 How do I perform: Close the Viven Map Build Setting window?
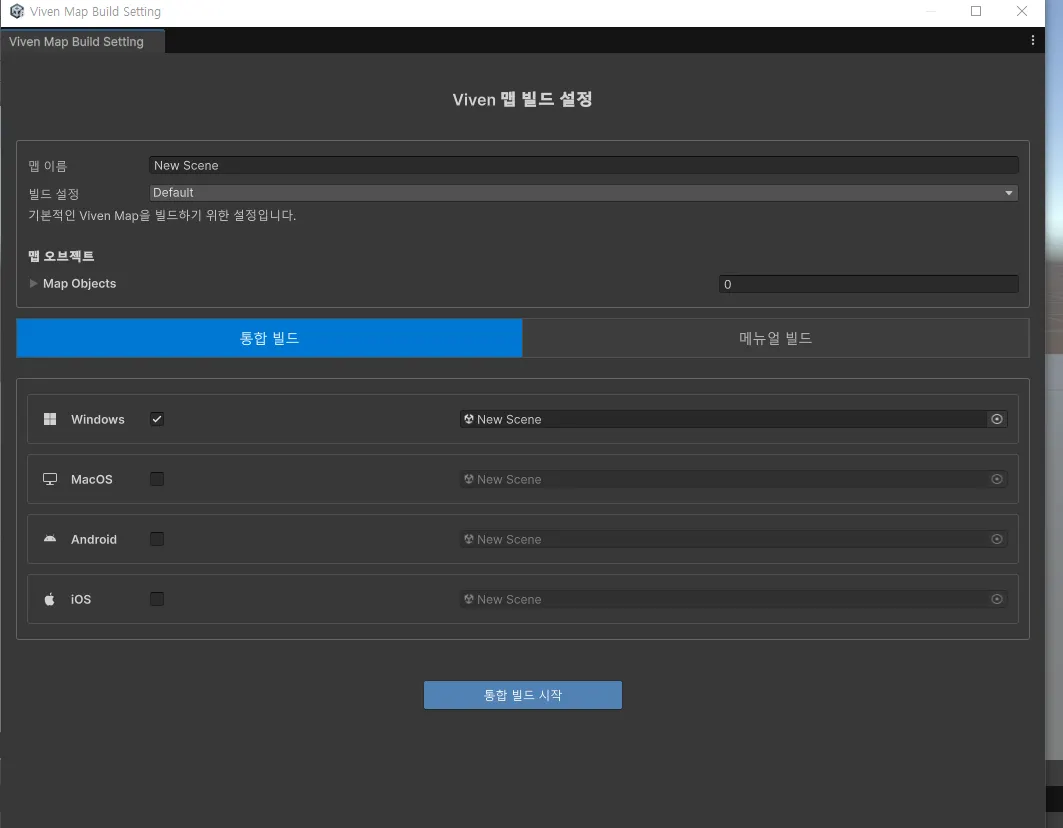click(1022, 11)
